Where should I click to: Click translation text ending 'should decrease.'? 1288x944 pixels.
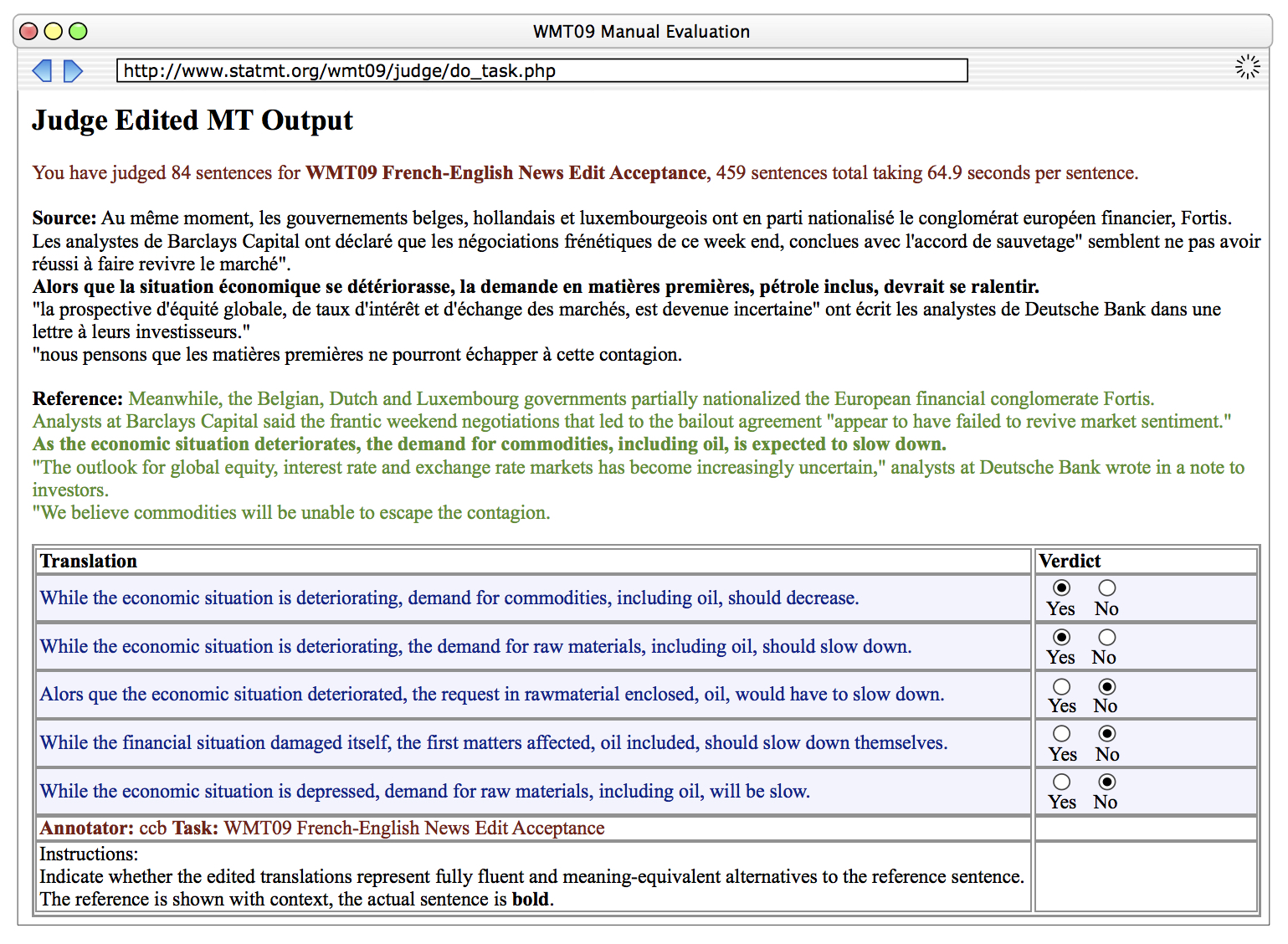449,598
